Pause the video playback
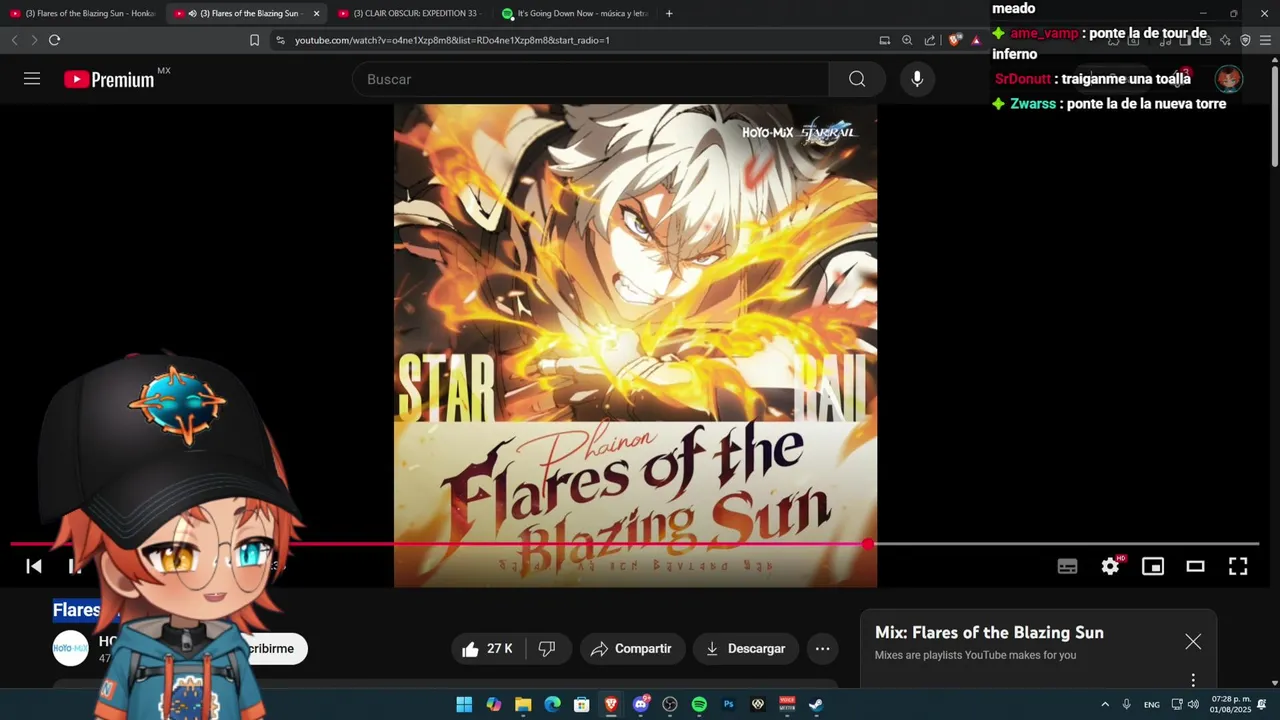This screenshot has height=720, width=1280. [x=74, y=566]
